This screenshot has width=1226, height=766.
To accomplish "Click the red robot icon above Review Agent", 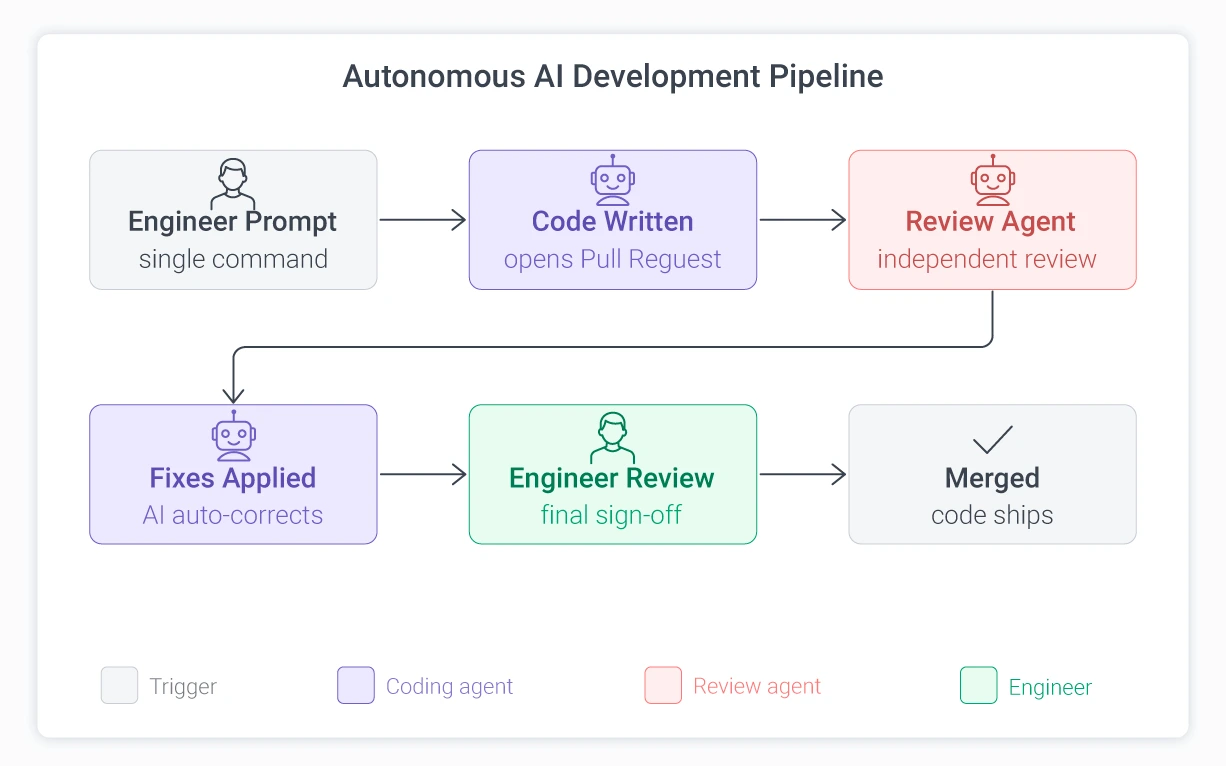I will (993, 180).
